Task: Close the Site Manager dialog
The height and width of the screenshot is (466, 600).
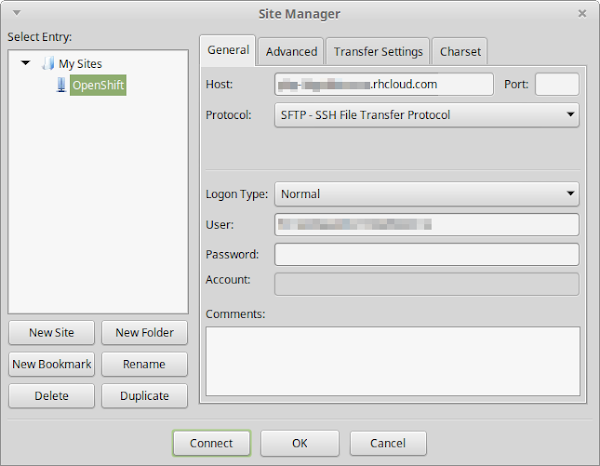Action: click(x=582, y=13)
